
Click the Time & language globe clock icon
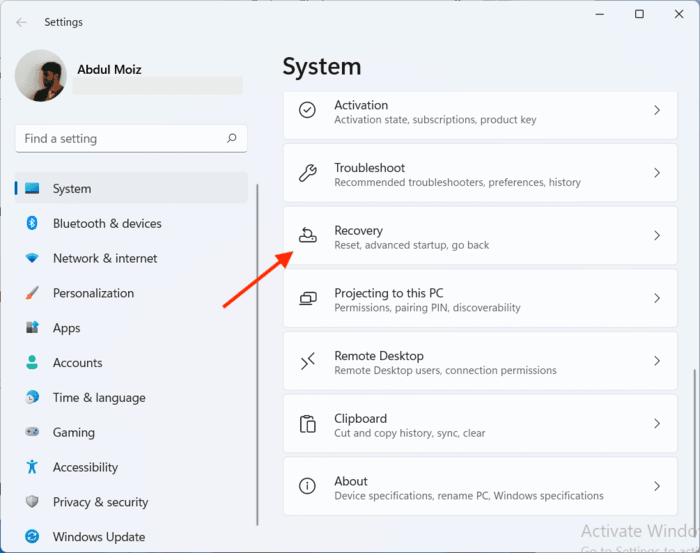coord(32,397)
